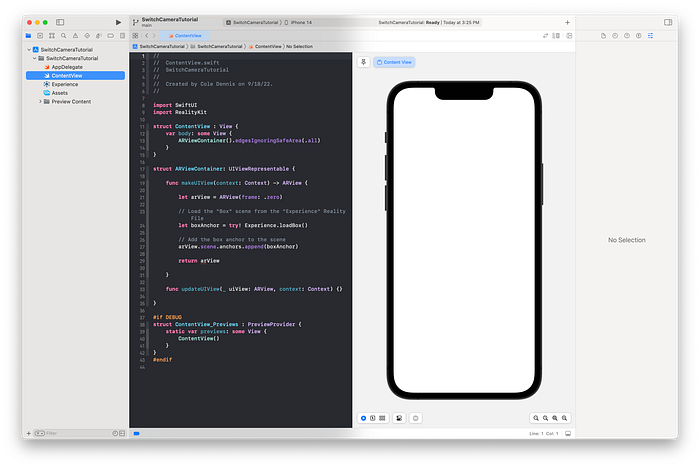Switch preview to Selectable mode
This screenshot has height=468, width=700.
click(373, 418)
